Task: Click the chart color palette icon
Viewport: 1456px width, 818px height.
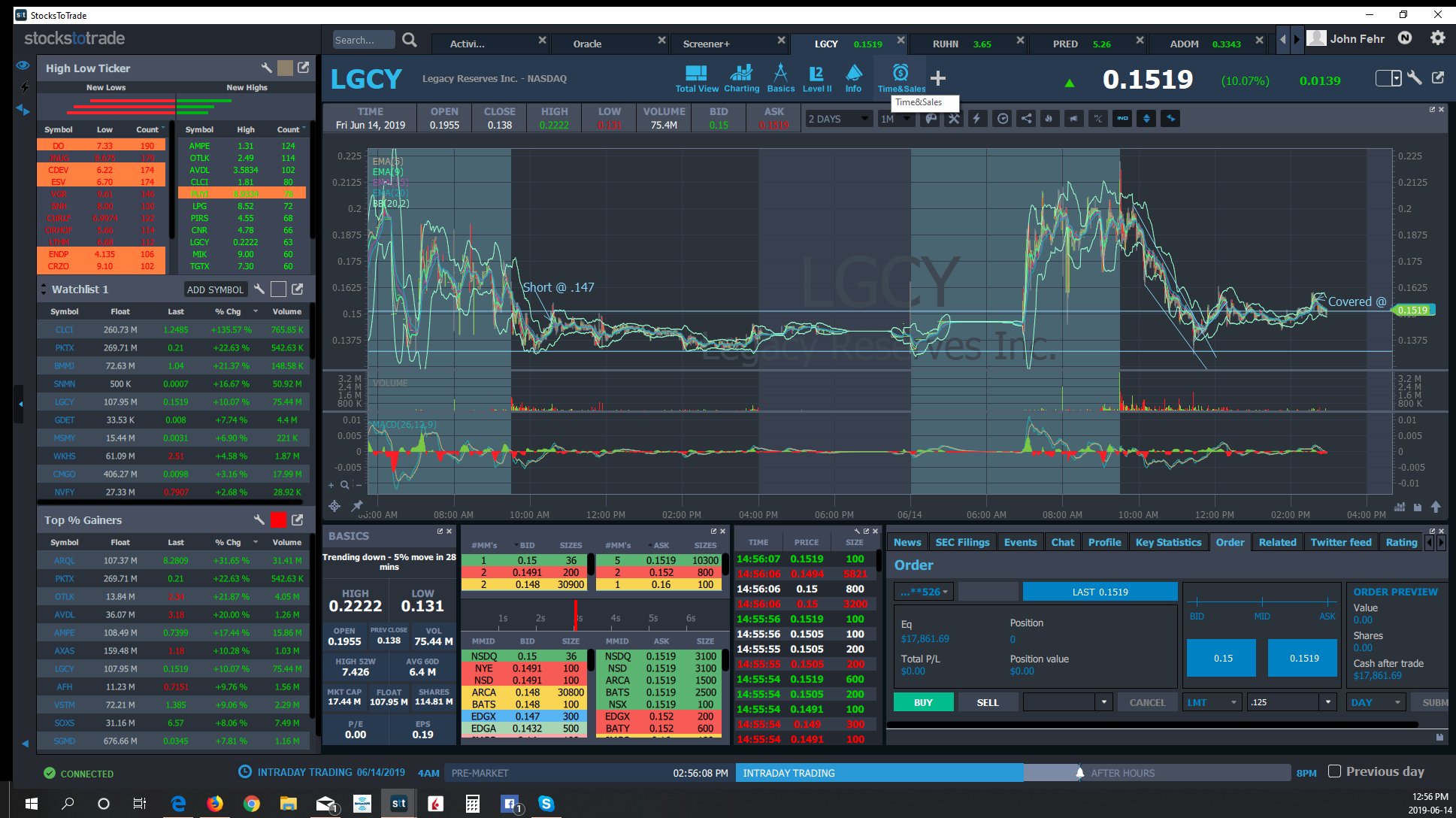Action: pyautogui.click(x=931, y=119)
